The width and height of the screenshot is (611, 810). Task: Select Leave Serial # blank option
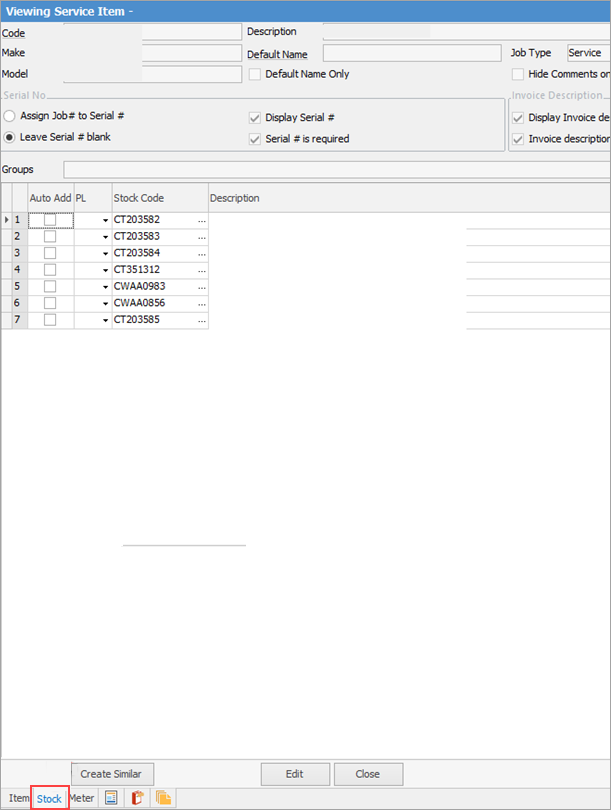coord(9,137)
